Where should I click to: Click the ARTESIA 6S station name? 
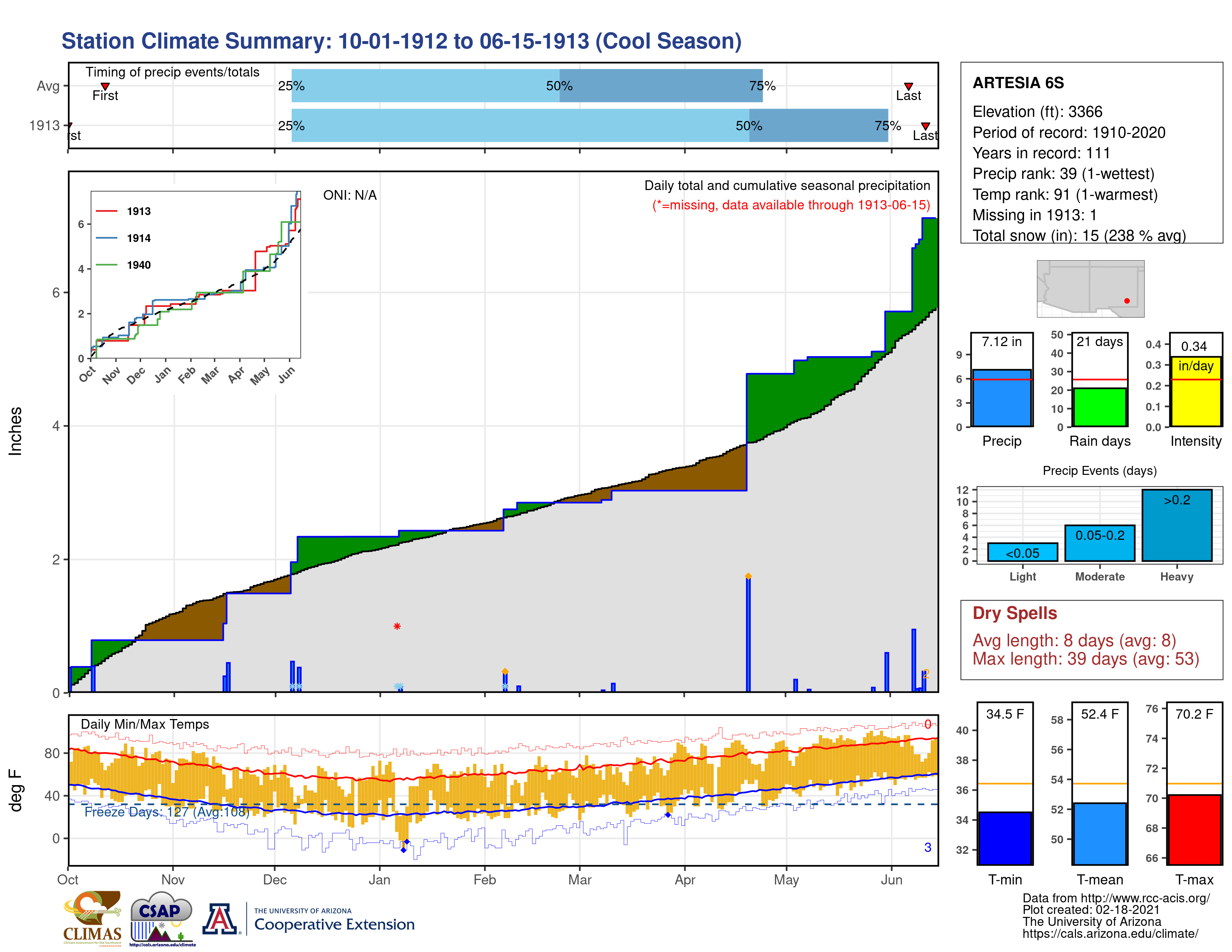coord(1018,83)
